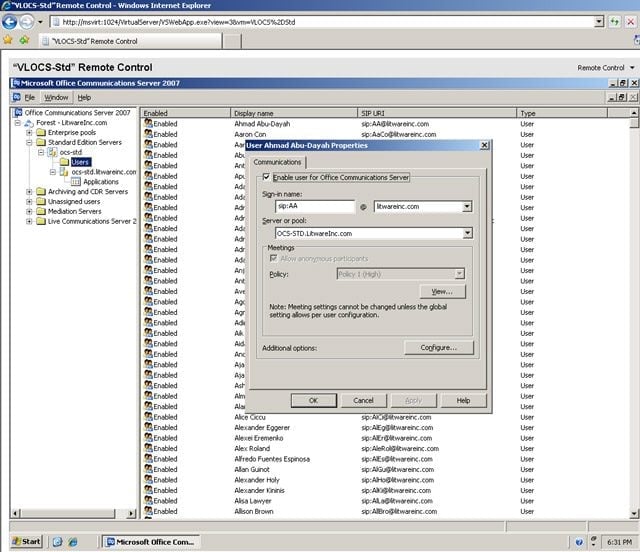Click the View... policy button
Screen dimensions: 640x552
pos(442,292)
